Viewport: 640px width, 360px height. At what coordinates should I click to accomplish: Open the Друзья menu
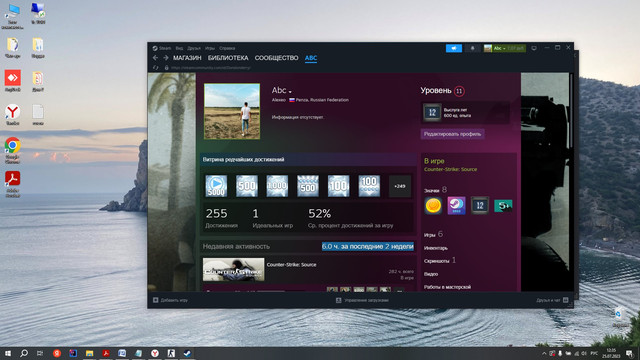click(194, 48)
